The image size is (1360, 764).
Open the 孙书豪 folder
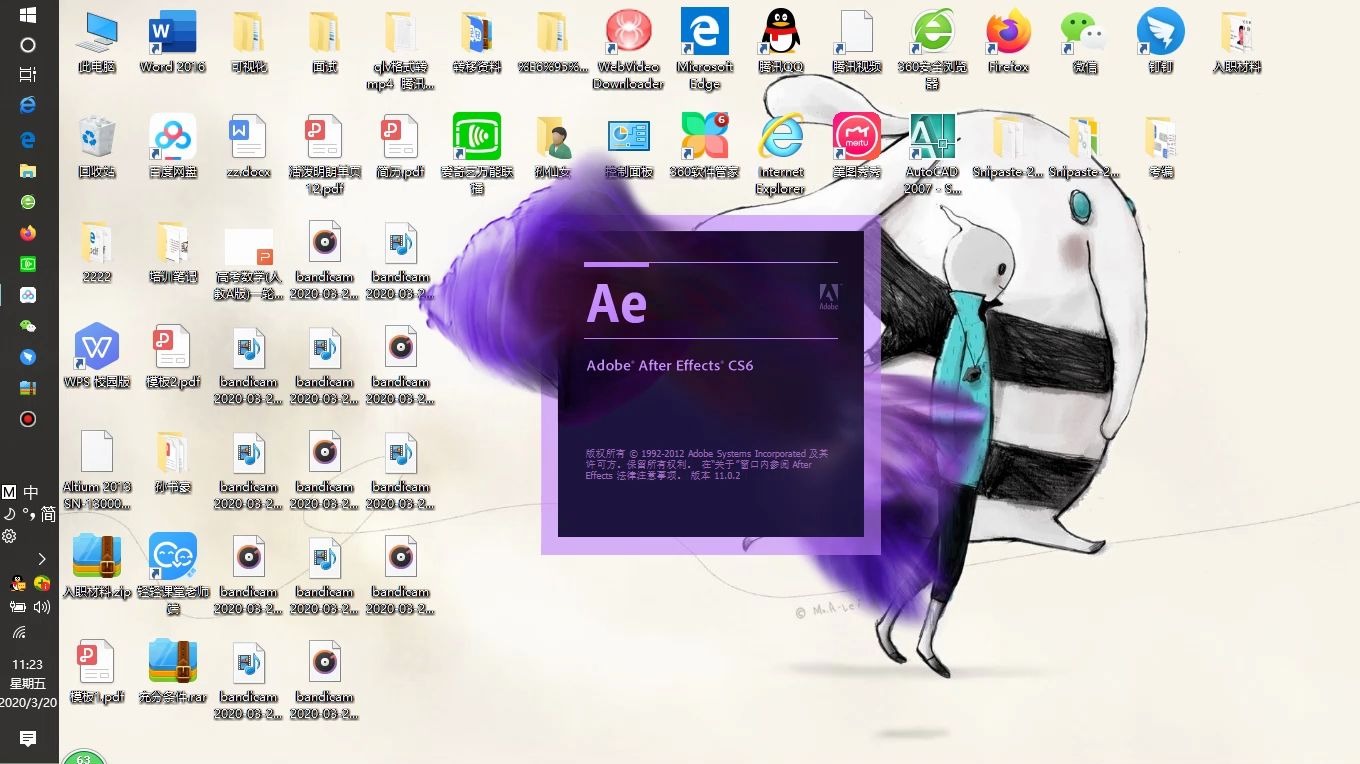[x=173, y=462]
